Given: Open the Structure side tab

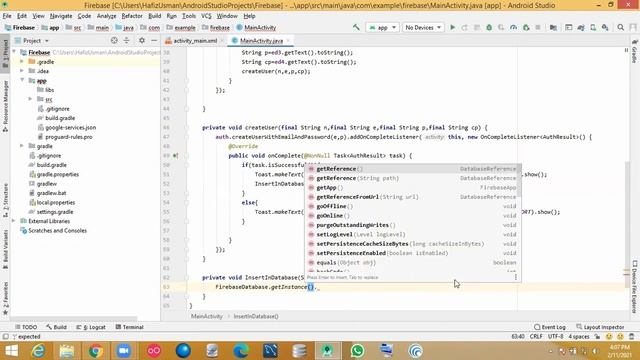Looking at the screenshot, I should (x=5, y=201).
